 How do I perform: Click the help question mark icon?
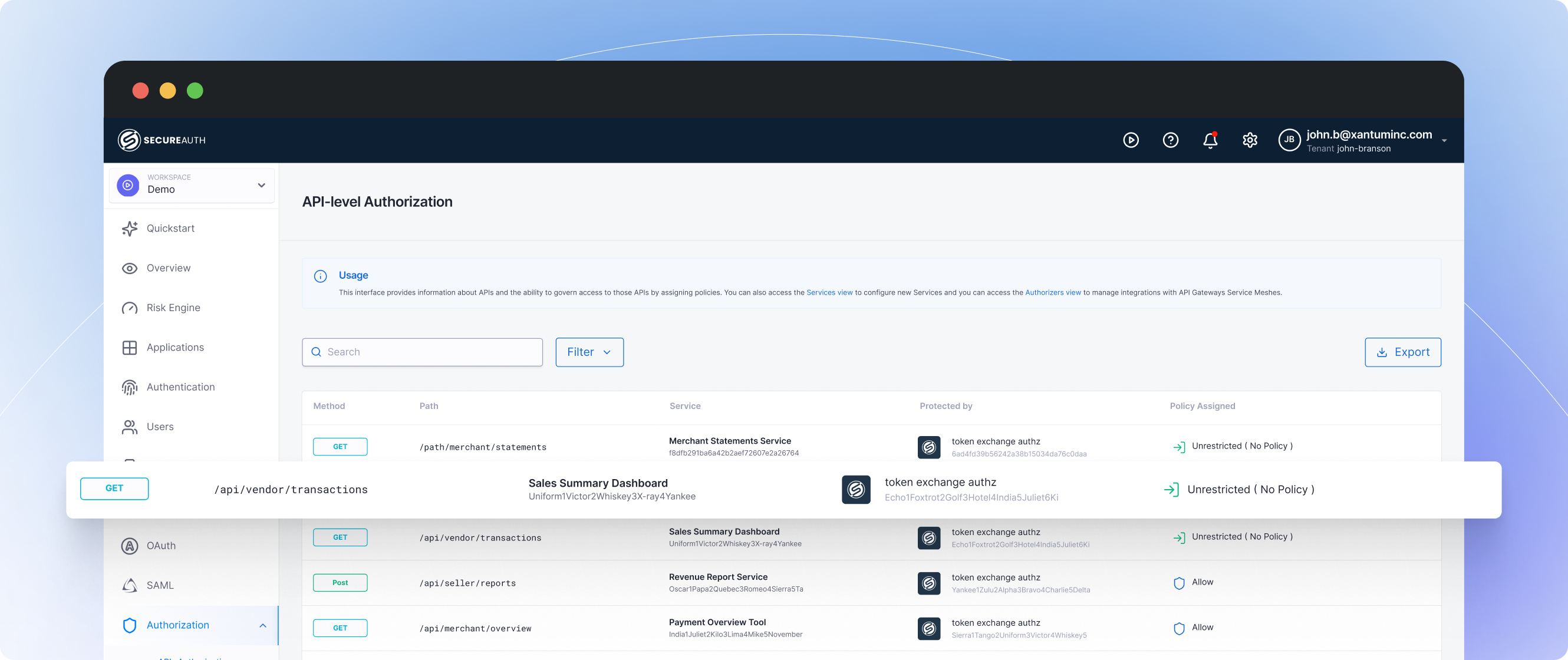coord(1170,140)
